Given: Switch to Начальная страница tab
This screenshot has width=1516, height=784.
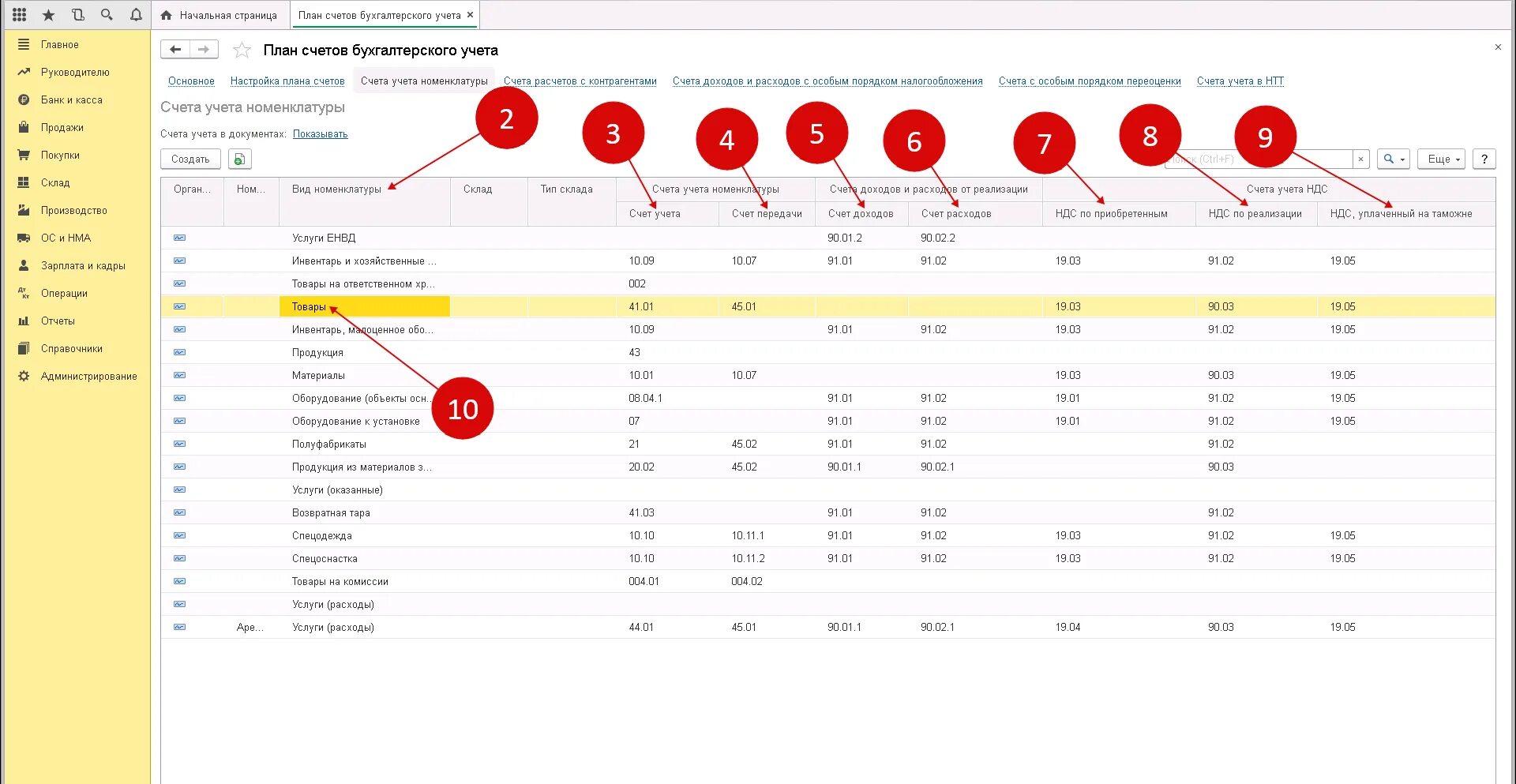Looking at the screenshot, I should pos(220,15).
